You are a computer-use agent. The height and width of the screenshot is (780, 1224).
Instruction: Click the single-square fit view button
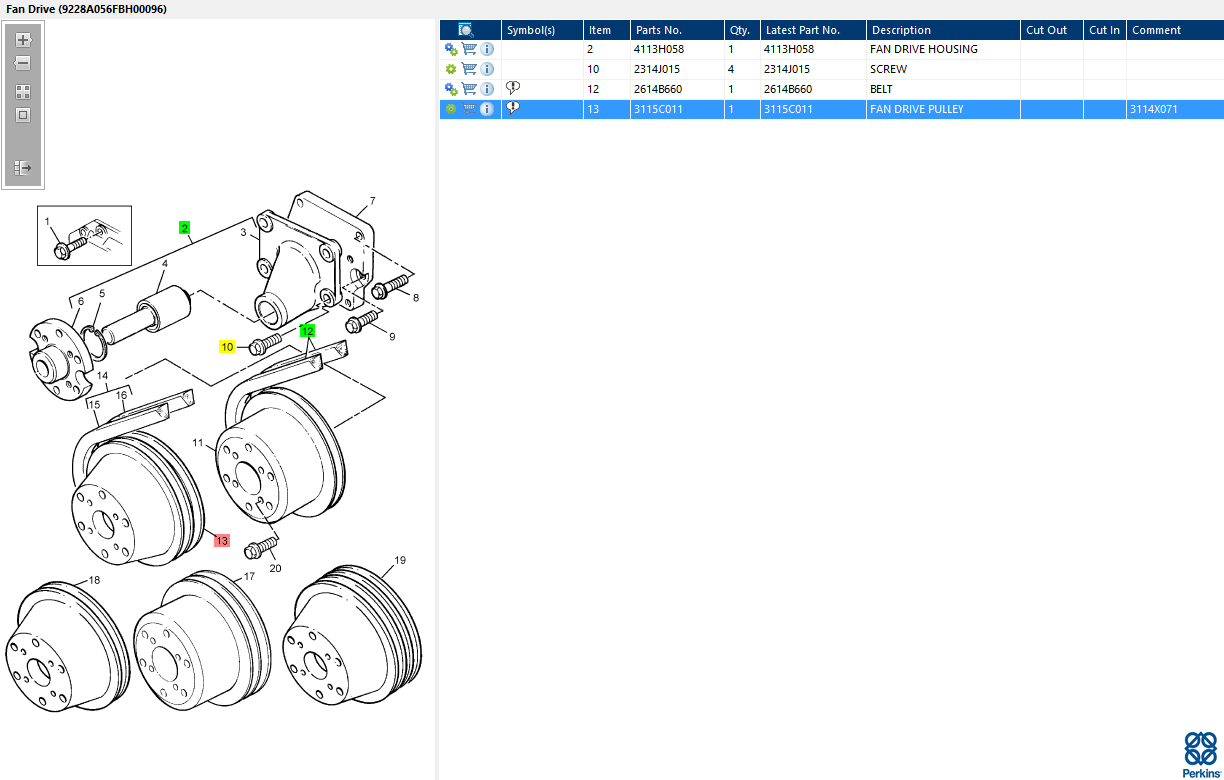coord(23,115)
